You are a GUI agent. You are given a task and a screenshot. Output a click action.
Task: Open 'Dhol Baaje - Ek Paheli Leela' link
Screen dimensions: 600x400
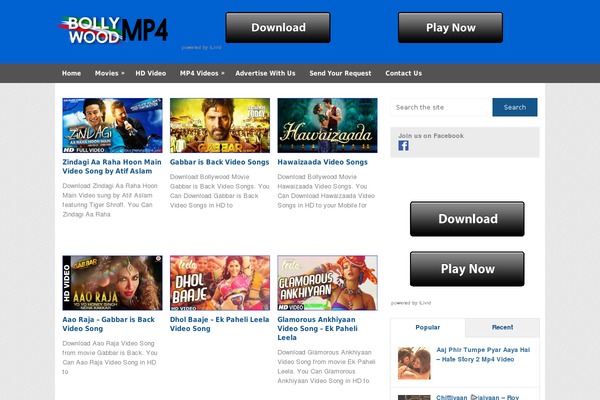tap(219, 324)
